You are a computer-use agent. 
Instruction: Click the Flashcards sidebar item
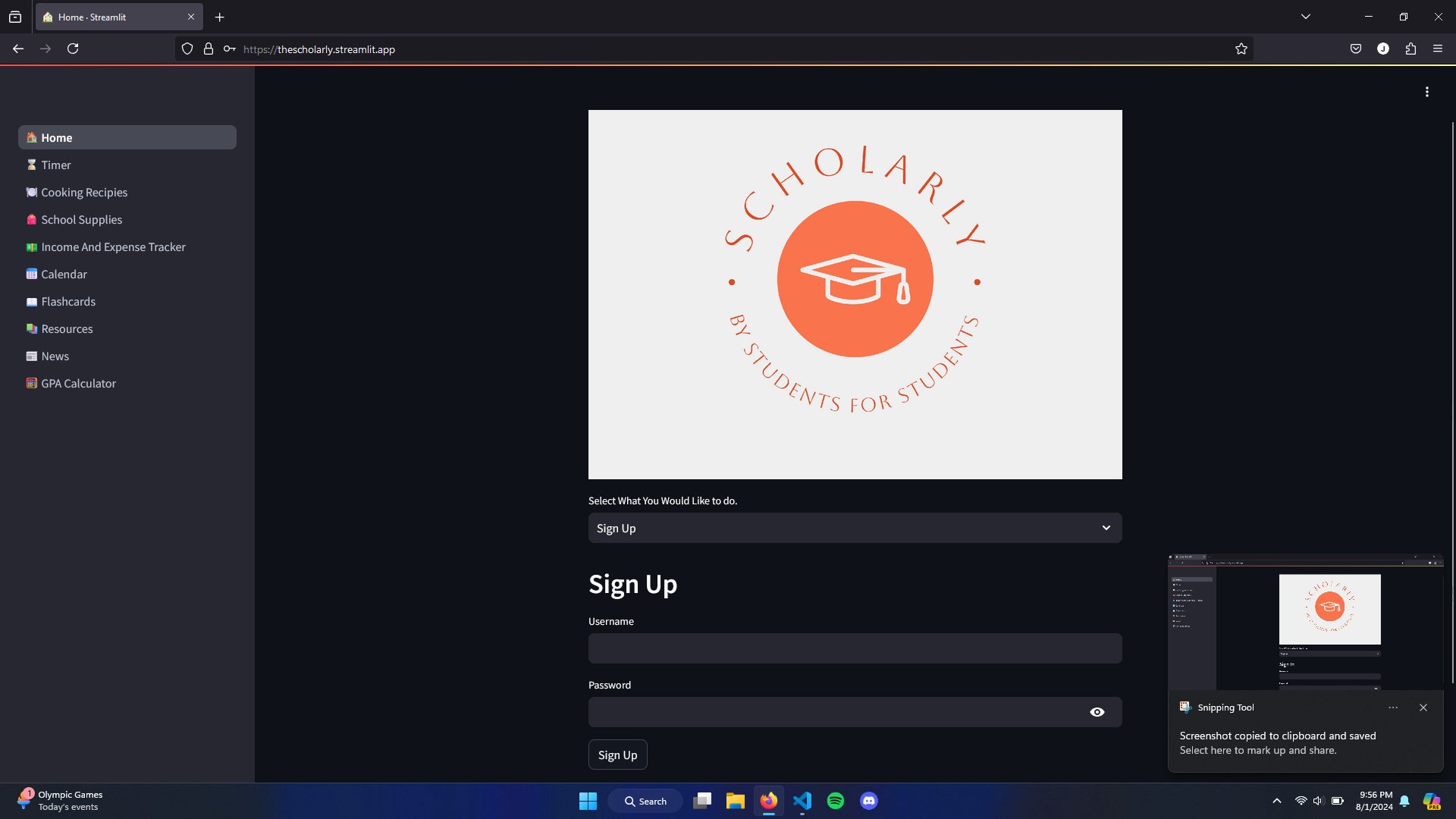click(68, 302)
